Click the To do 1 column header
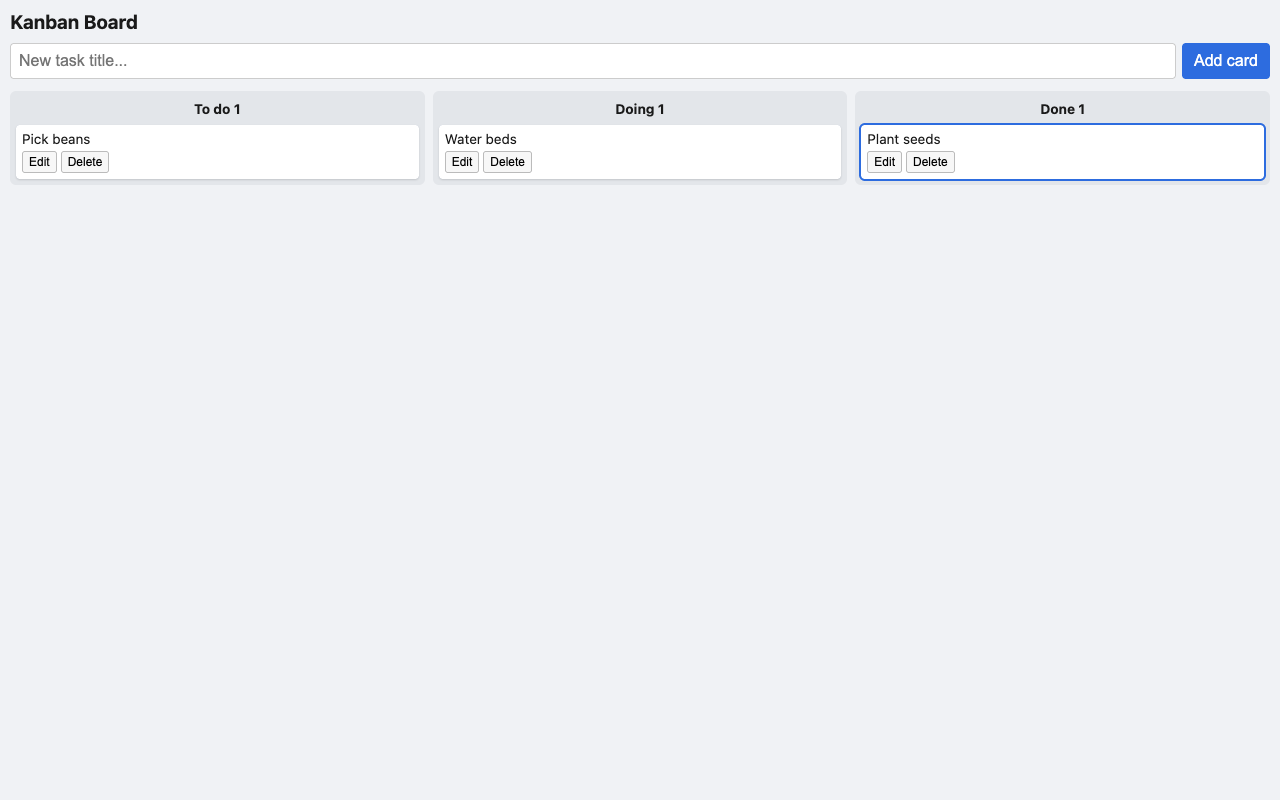The image size is (1280, 800). 217,109
